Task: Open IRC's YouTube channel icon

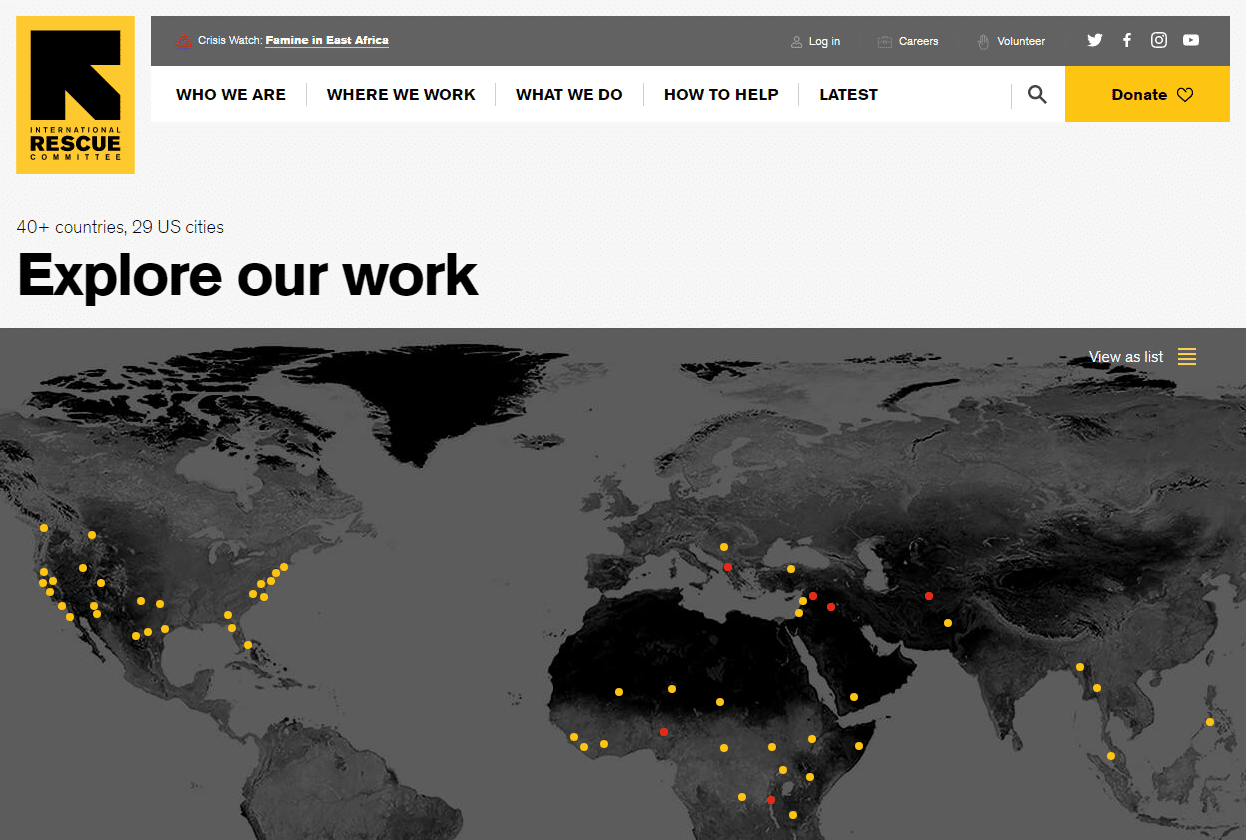Action: point(1190,40)
